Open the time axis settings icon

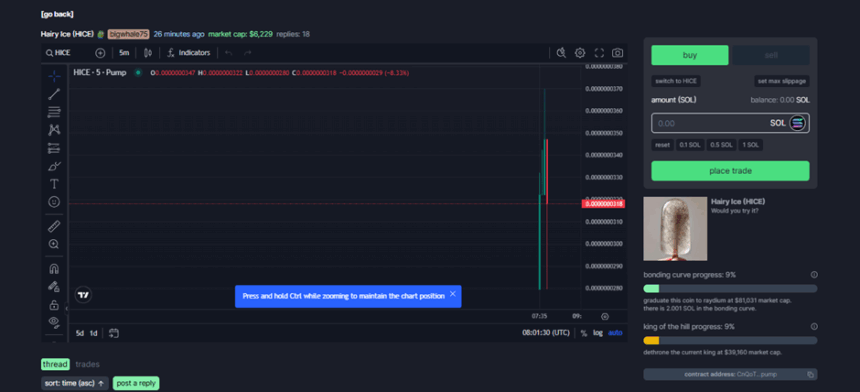pyautogui.click(x=604, y=316)
